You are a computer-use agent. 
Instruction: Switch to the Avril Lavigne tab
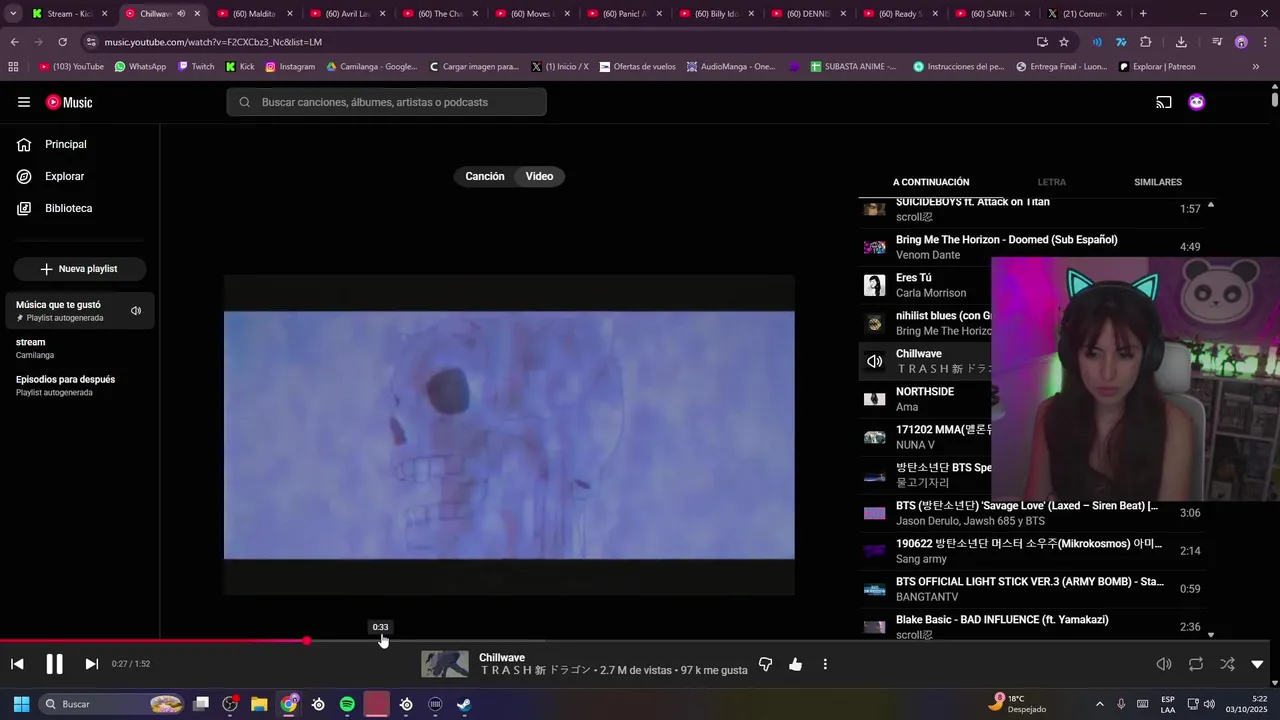(x=347, y=14)
